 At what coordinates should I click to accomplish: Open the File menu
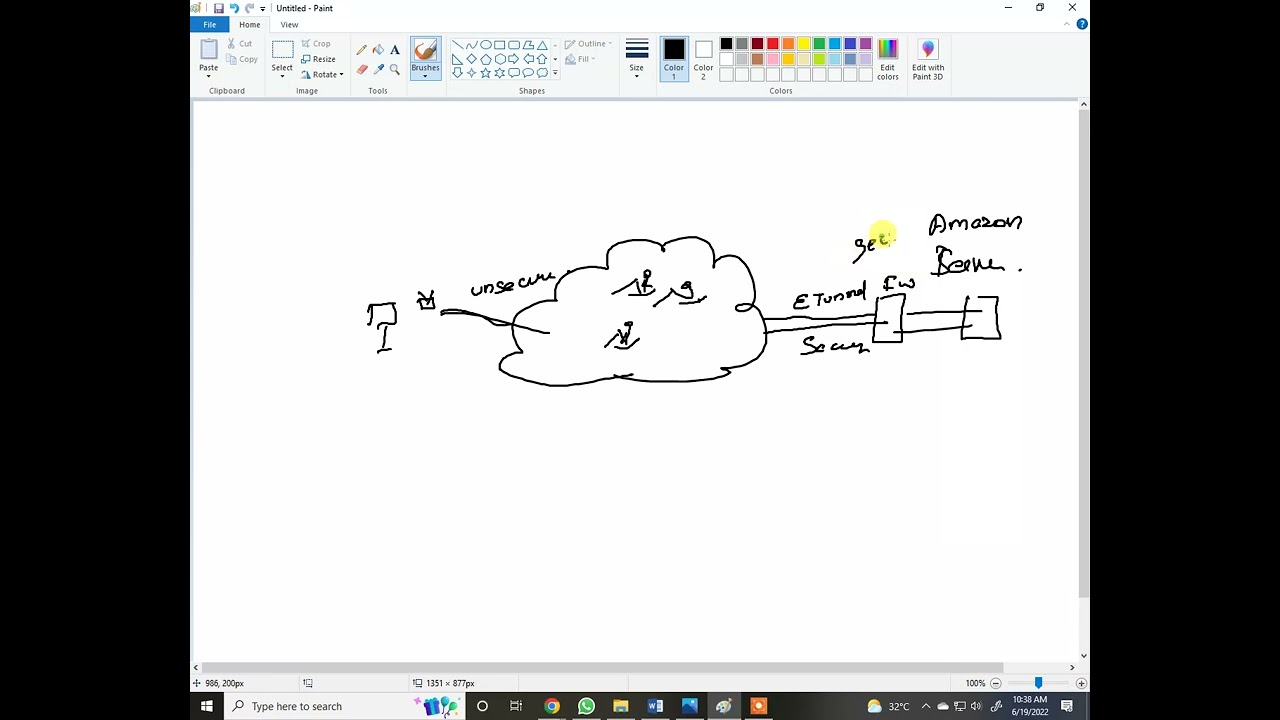pos(210,24)
